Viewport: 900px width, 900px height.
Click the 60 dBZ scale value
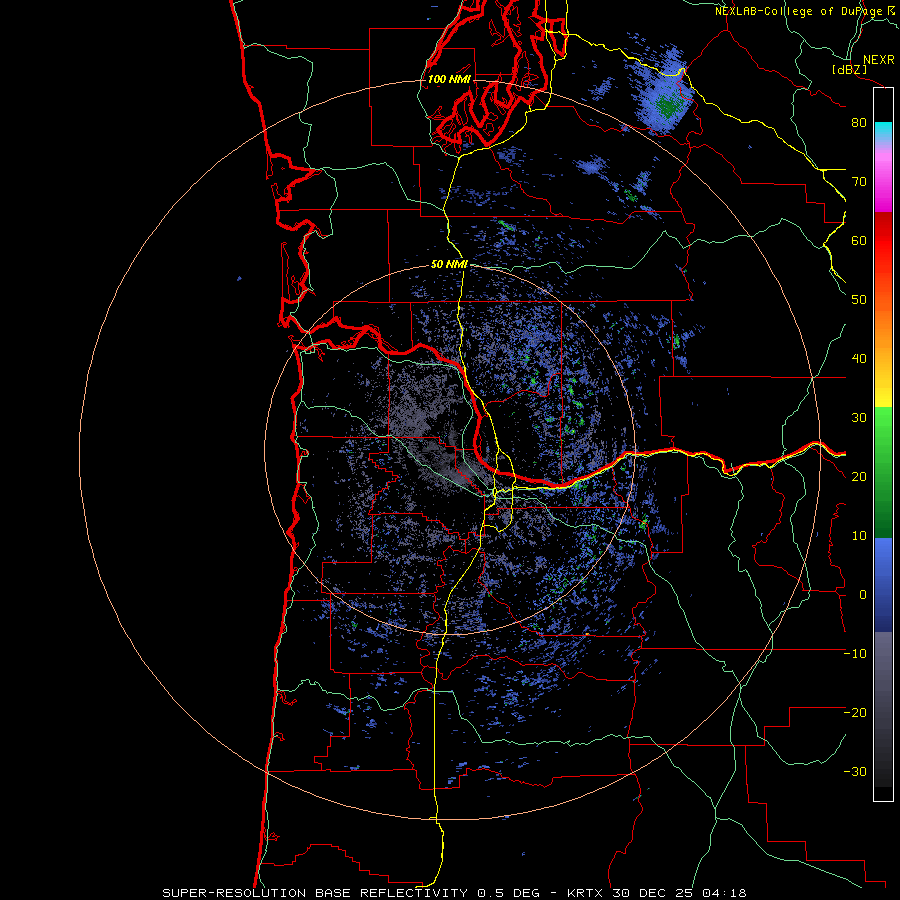(859, 240)
